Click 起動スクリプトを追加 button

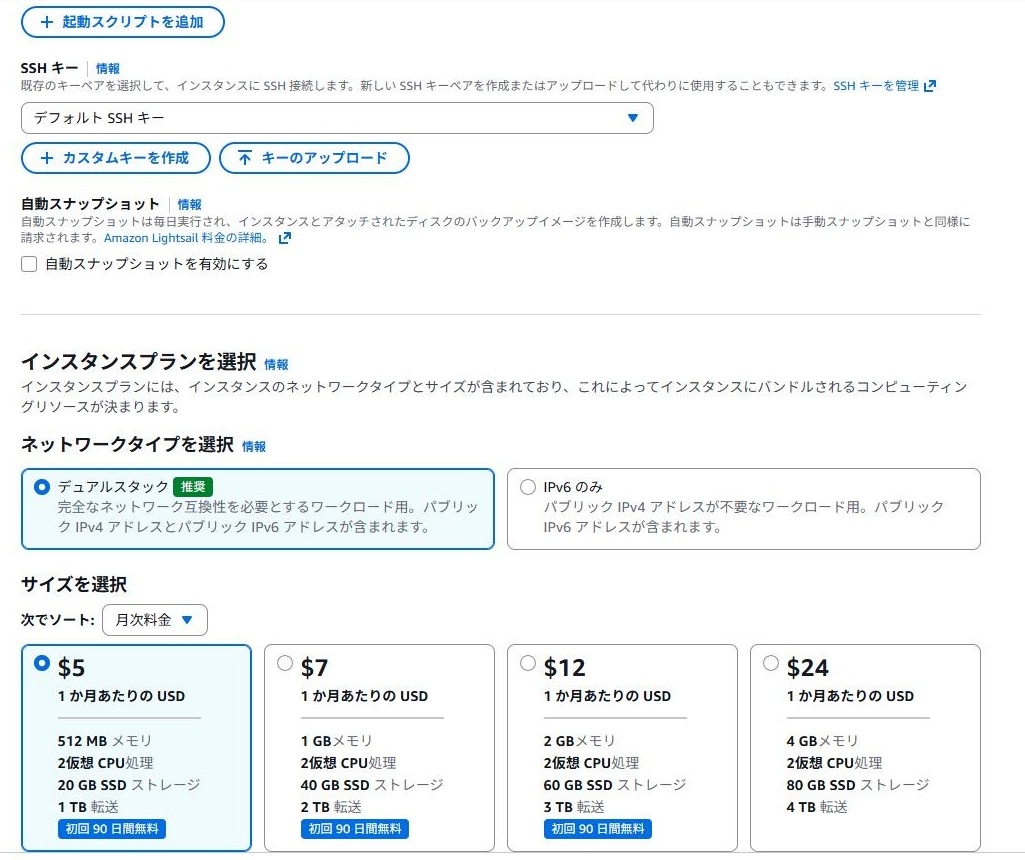[122, 22]
